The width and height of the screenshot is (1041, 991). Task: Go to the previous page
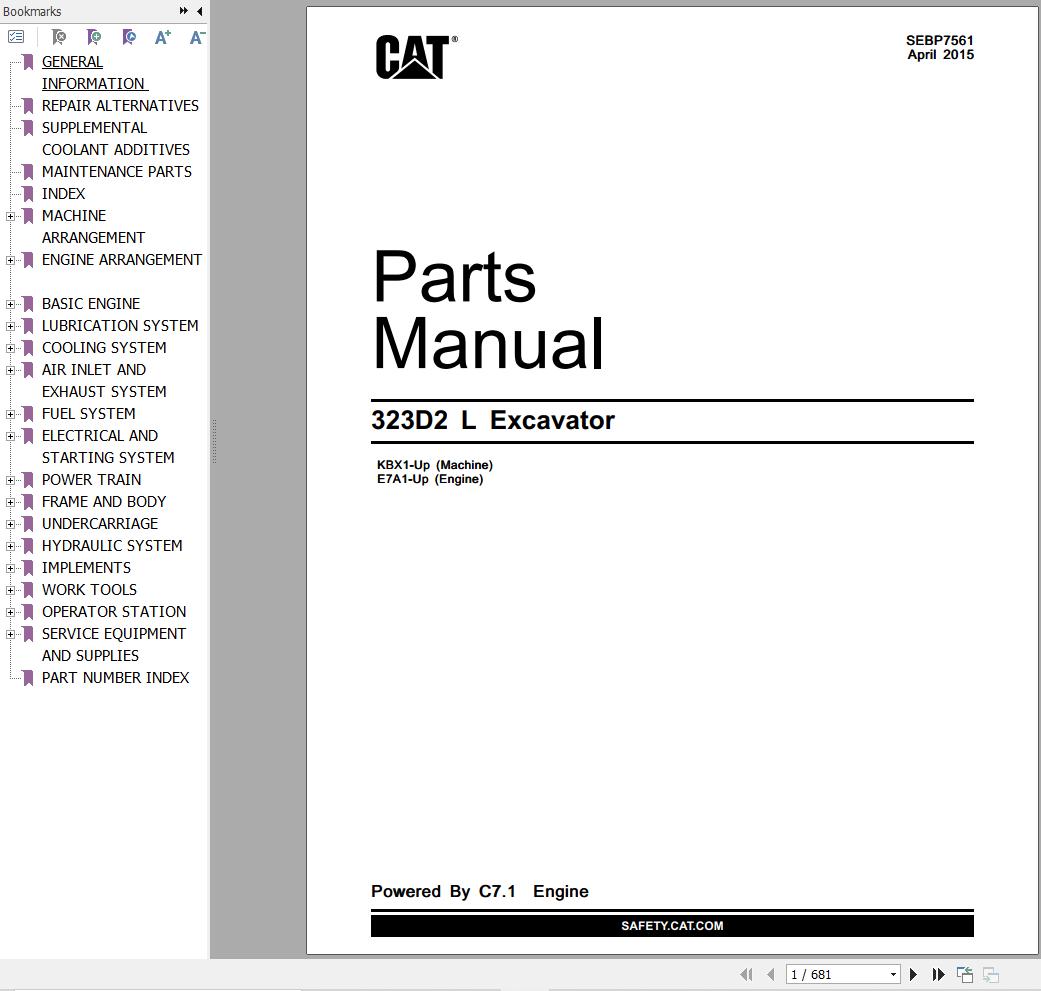(x=771, y=974)
